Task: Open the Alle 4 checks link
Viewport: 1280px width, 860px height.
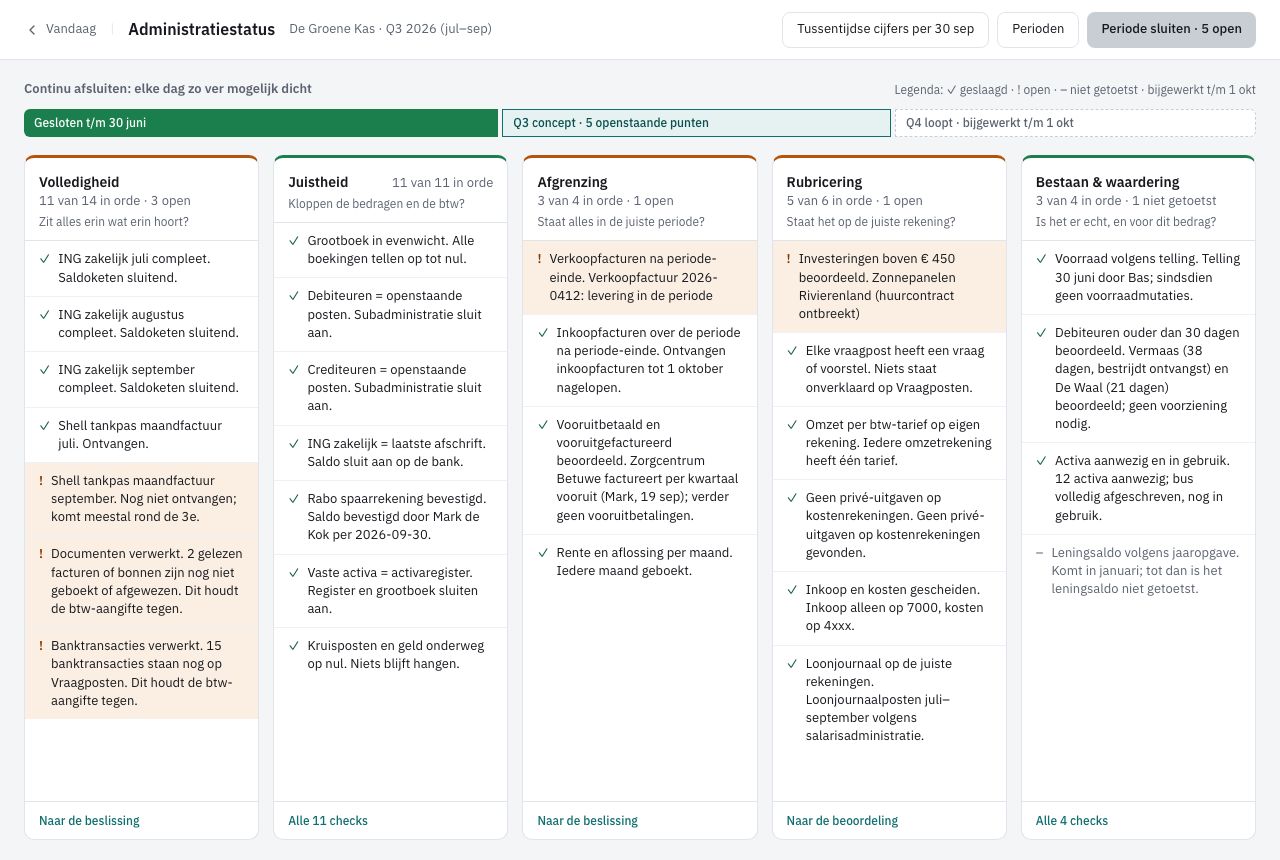Action: click(1072, 821)
